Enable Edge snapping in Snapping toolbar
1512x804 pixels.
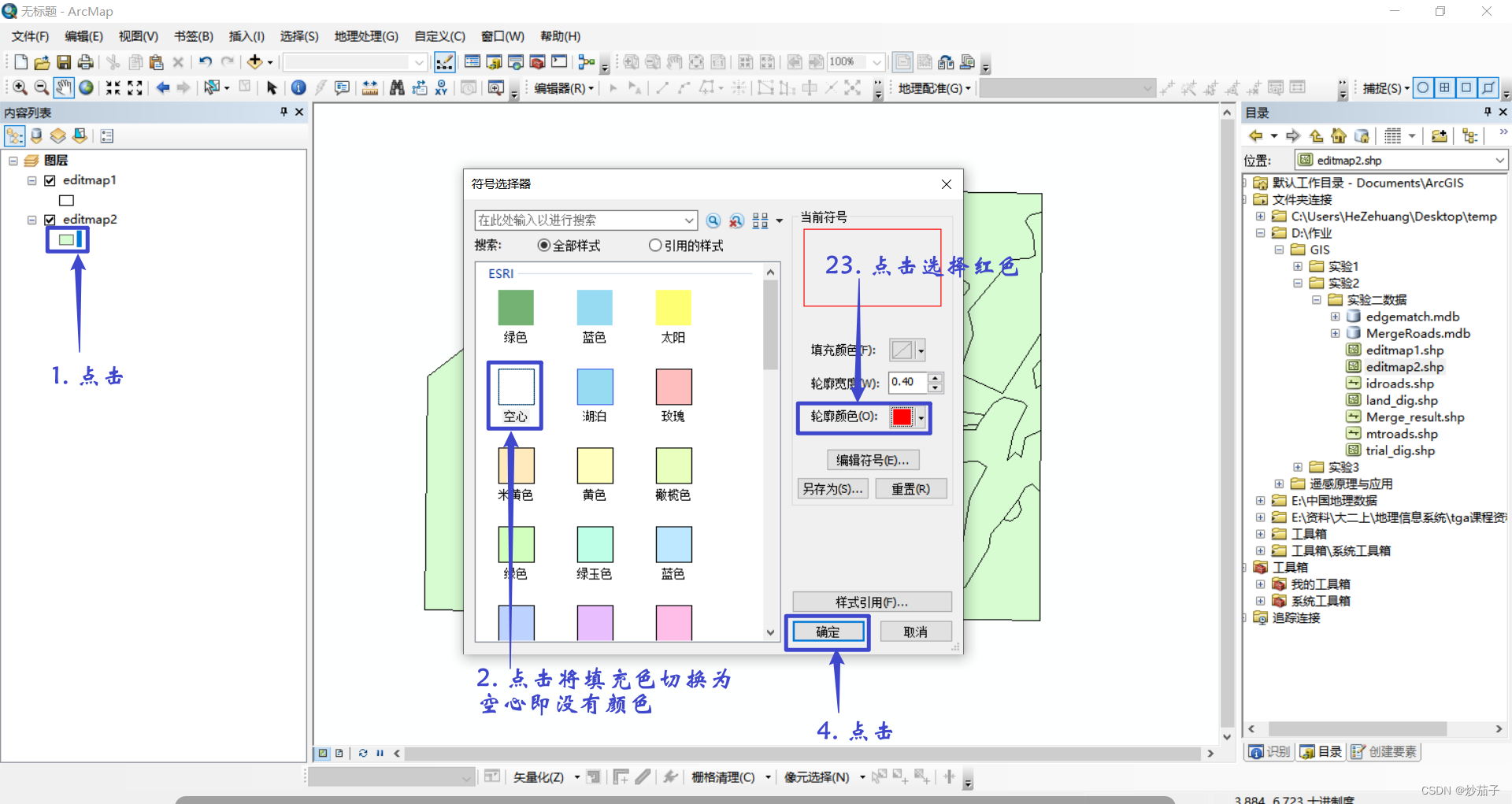1488,87
